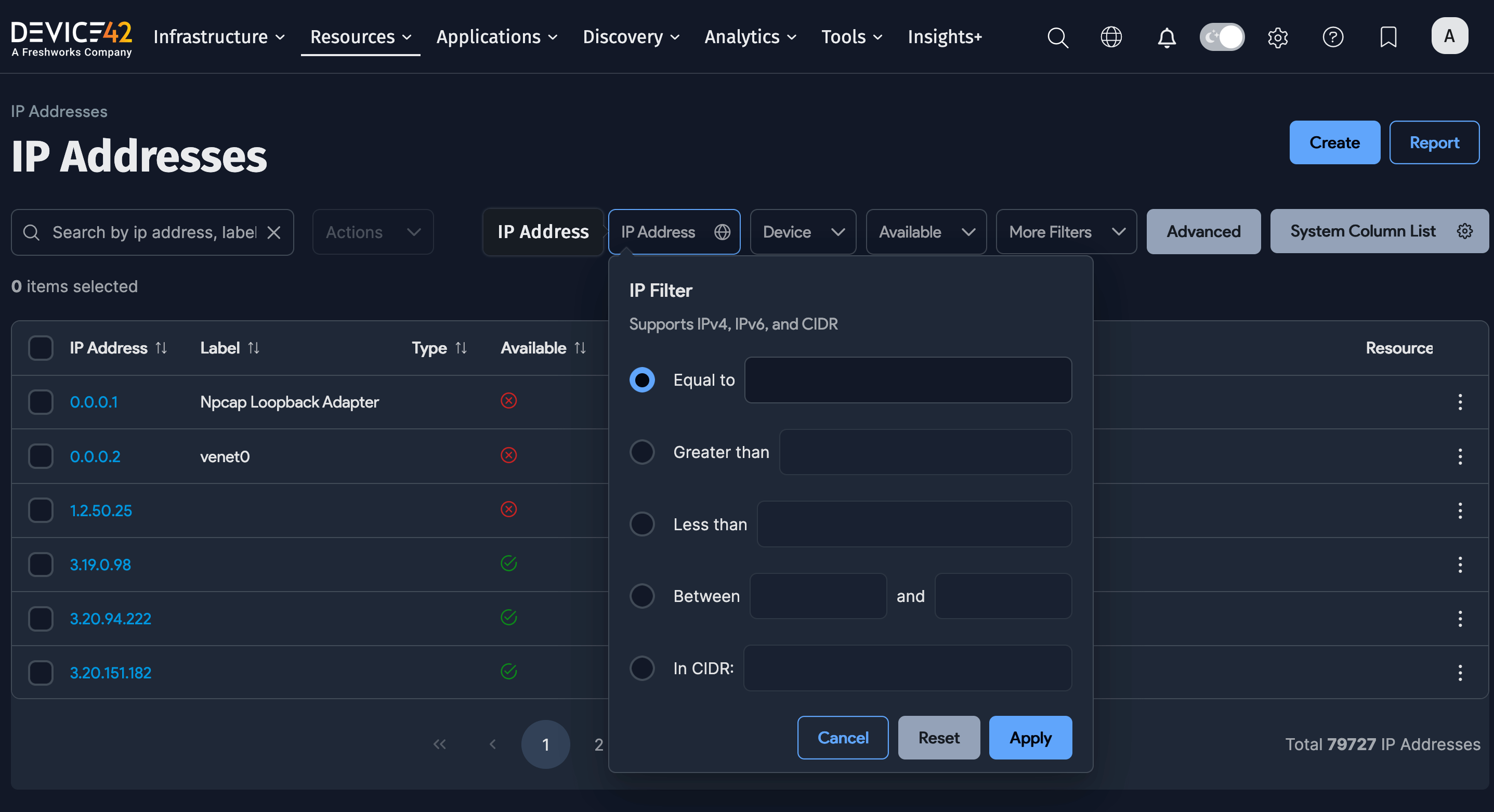Screen dimensions: 1494x812
Task: Click Apply in the IP Filter dialog
Action: [x=1030, y=737]
